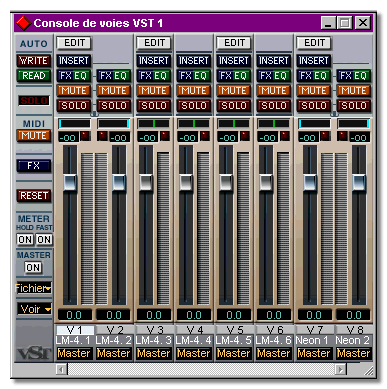
Task: Open the Neon 1 input selector
Action: (x=313, y=340)
